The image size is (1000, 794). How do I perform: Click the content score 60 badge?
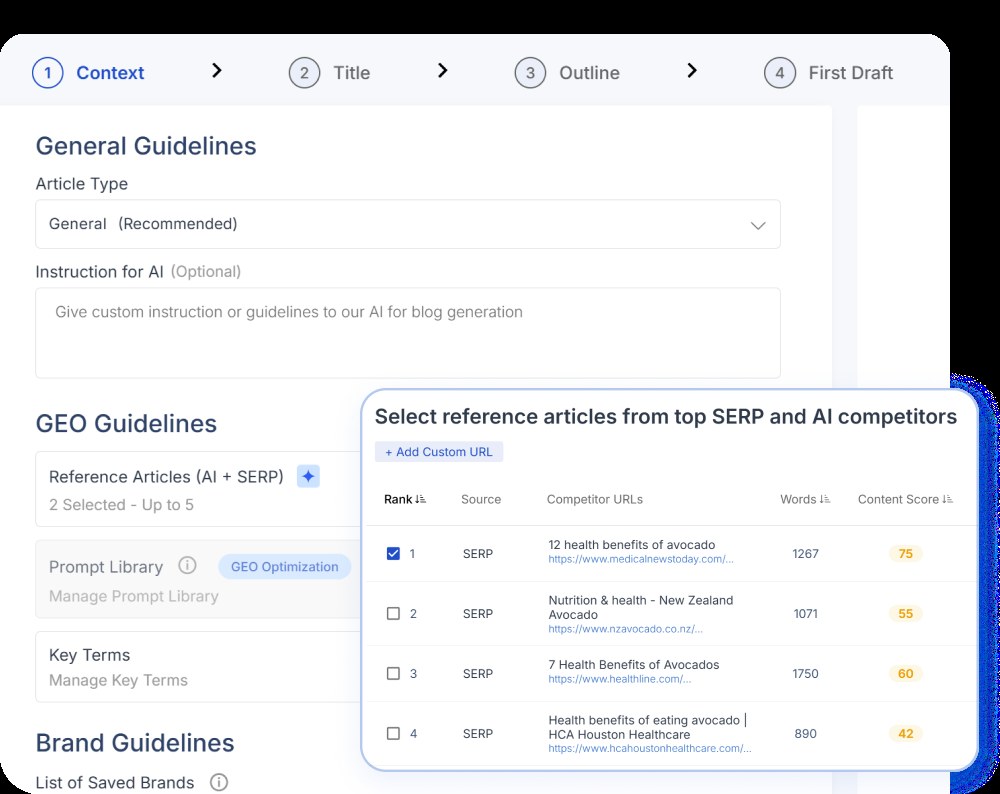[x=906, y=673]
